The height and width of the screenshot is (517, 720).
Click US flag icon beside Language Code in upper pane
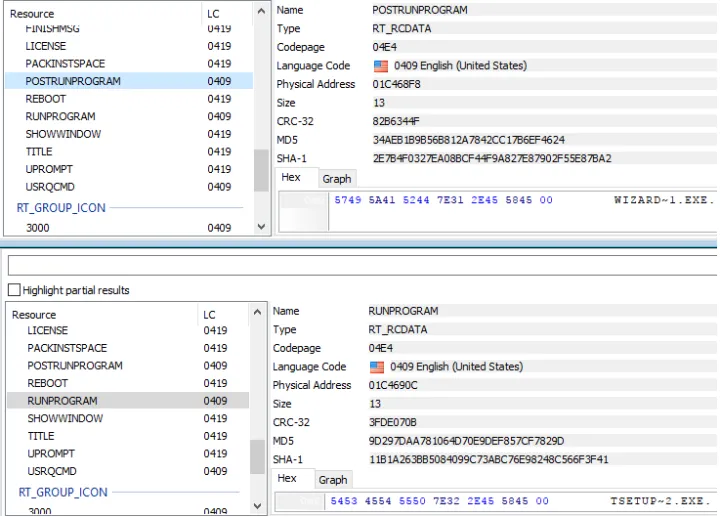click(x=381, y=66)
